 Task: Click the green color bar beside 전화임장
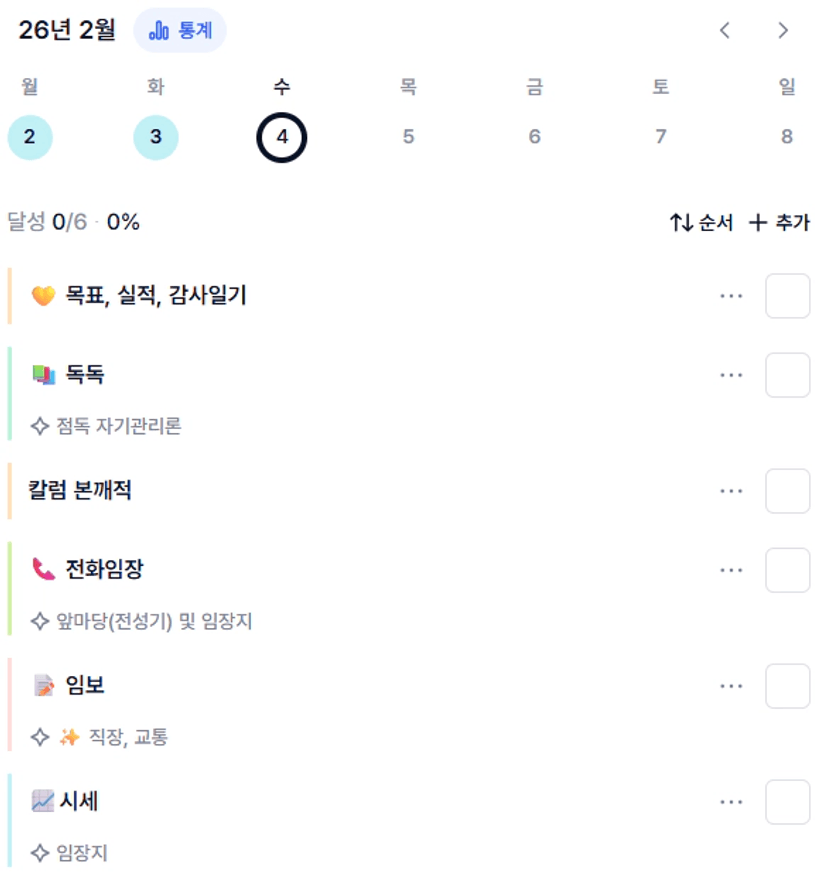point(9,588)
